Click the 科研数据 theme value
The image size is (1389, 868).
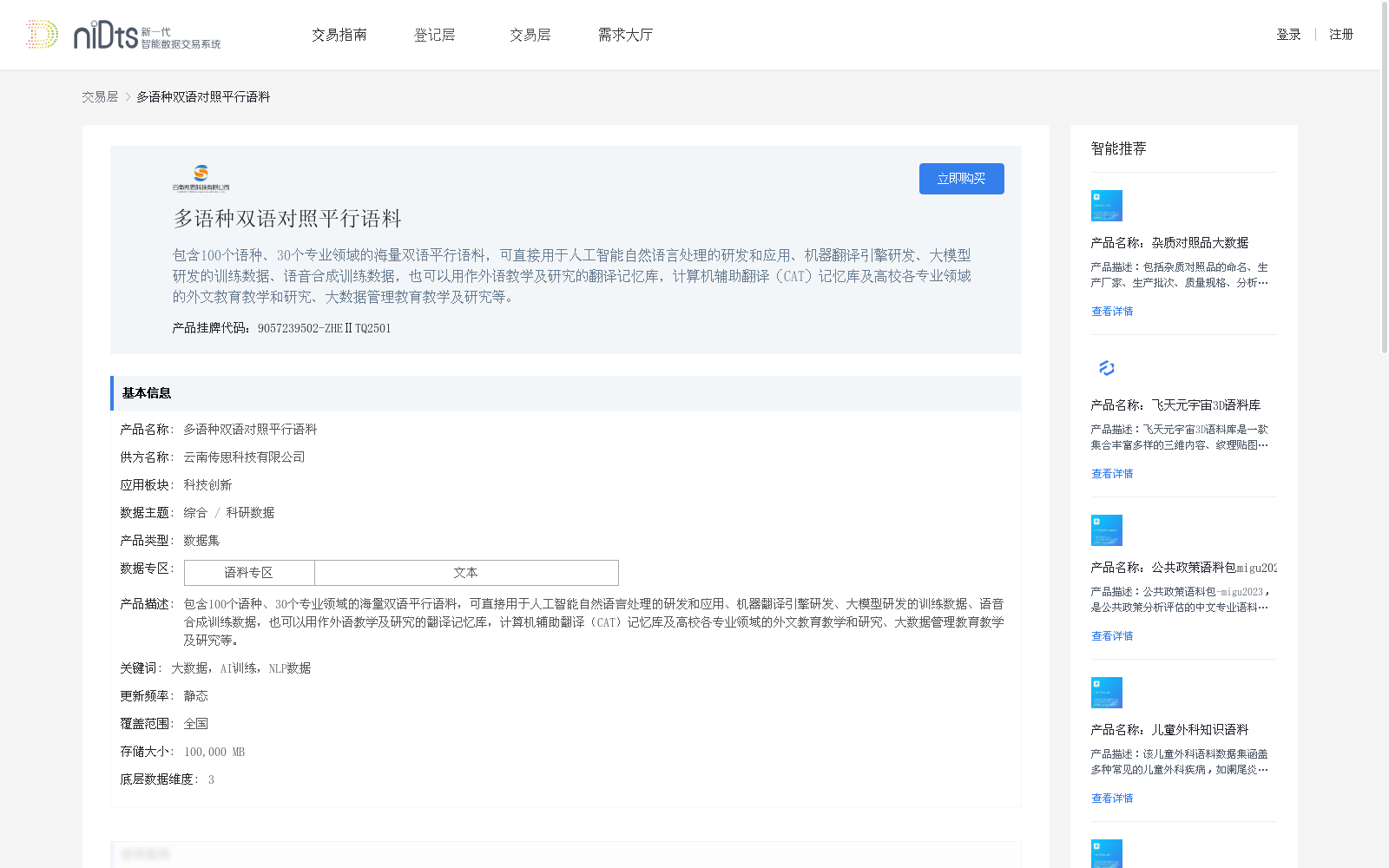pos(250,513)
